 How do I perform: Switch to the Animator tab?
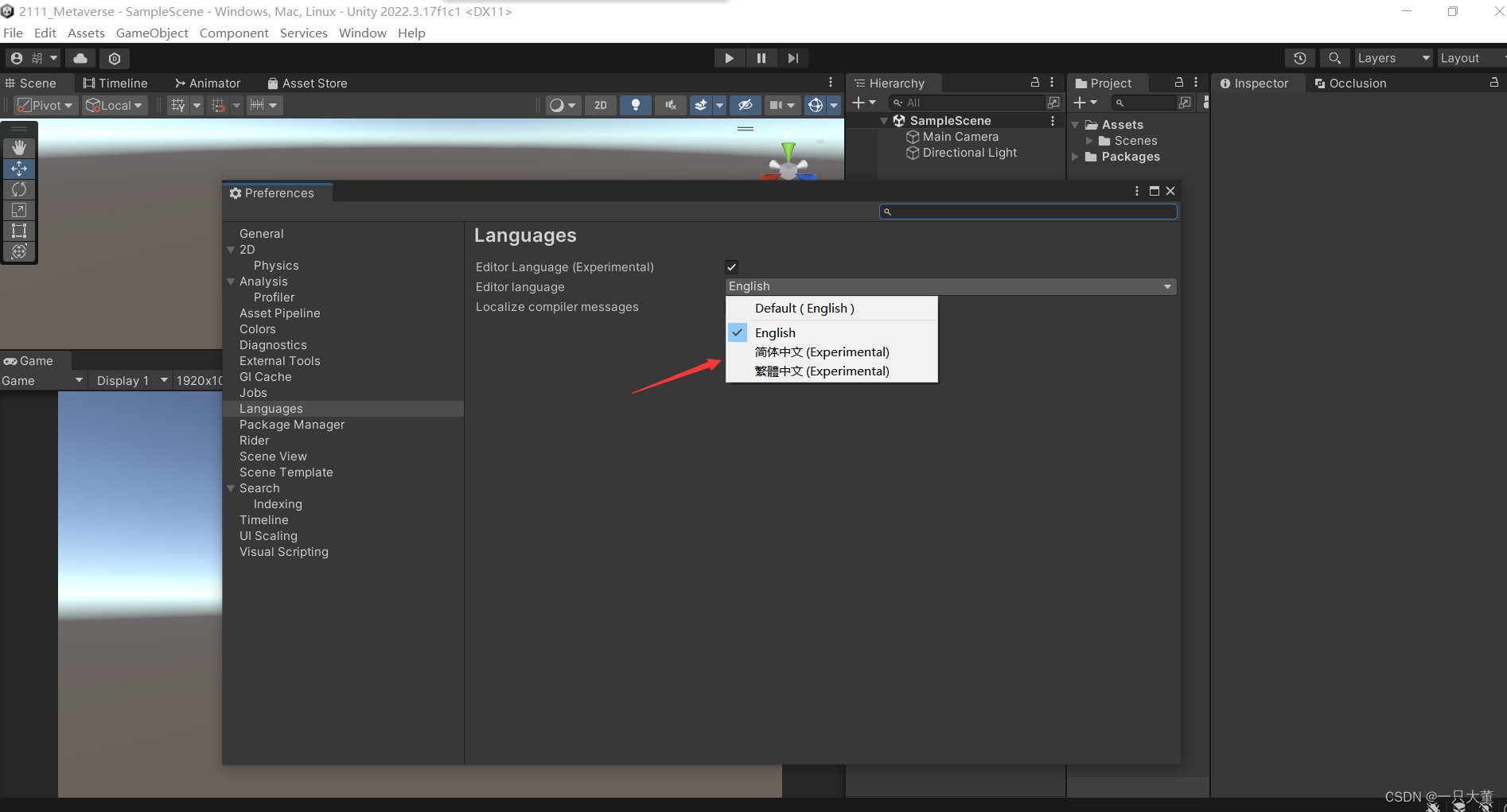[208, 83]
